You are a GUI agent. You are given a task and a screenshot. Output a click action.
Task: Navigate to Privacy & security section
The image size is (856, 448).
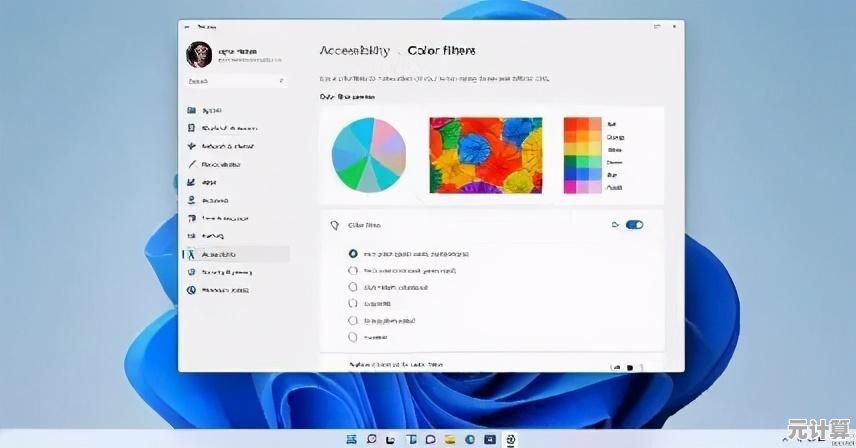click(x=226, y=272)
